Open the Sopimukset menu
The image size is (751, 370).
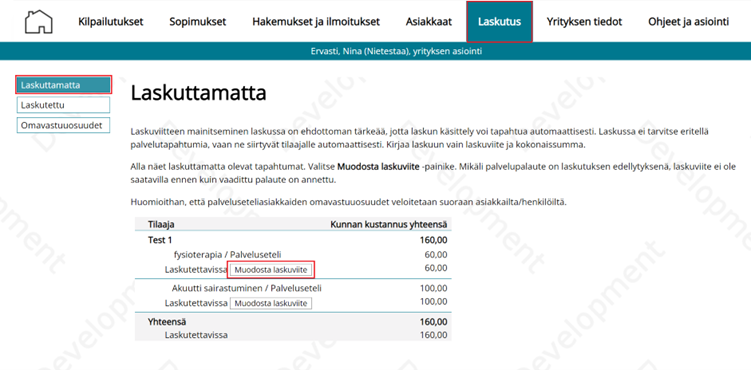[198, 22]
